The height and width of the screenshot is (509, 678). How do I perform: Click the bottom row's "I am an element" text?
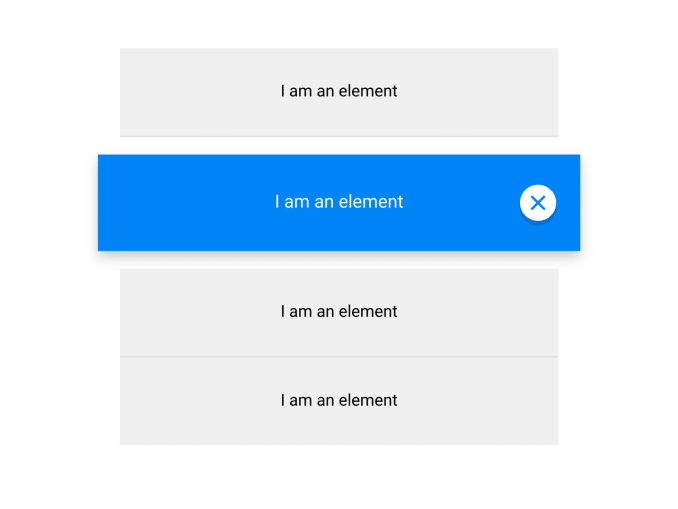tap(339, 400)
